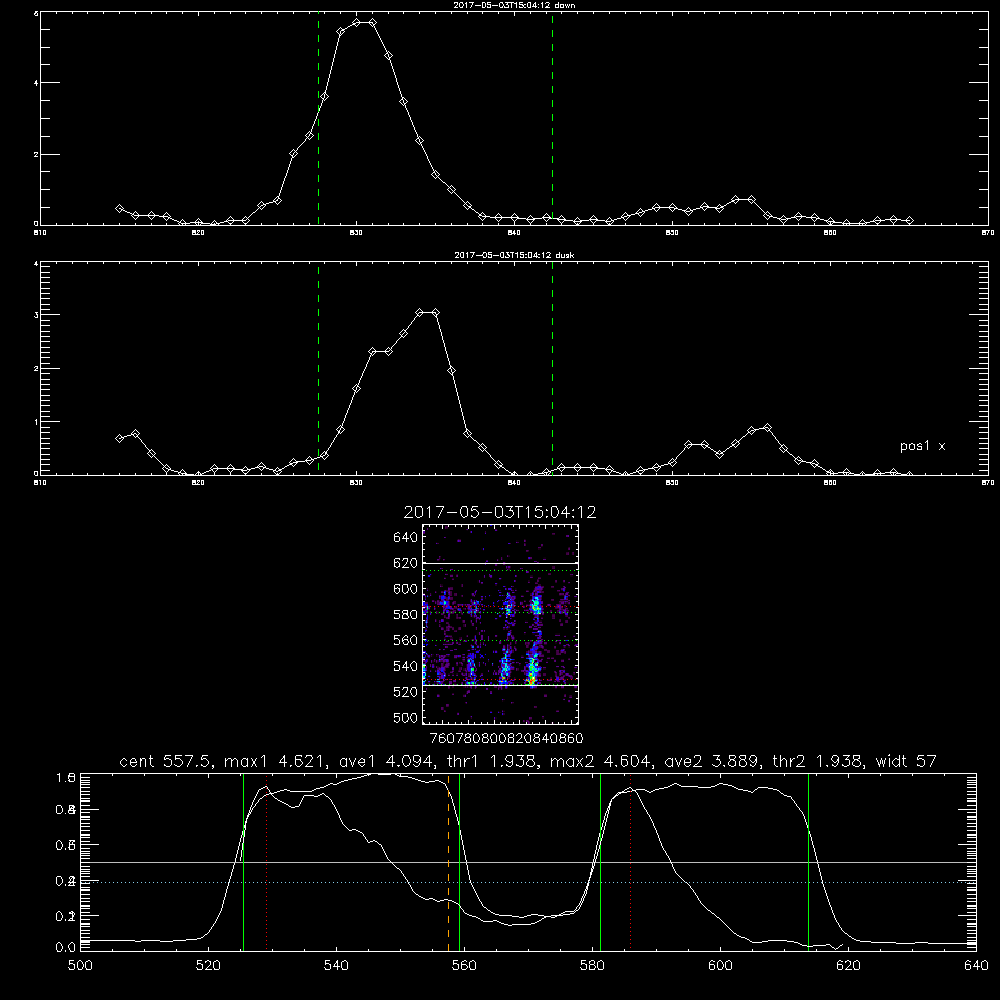Image resolution: width=1000 pixels, height=1000 pixels.
Task: Click the dusk plot y-axis label '3'
Action: pyautogui.click(x=36, y=315)
